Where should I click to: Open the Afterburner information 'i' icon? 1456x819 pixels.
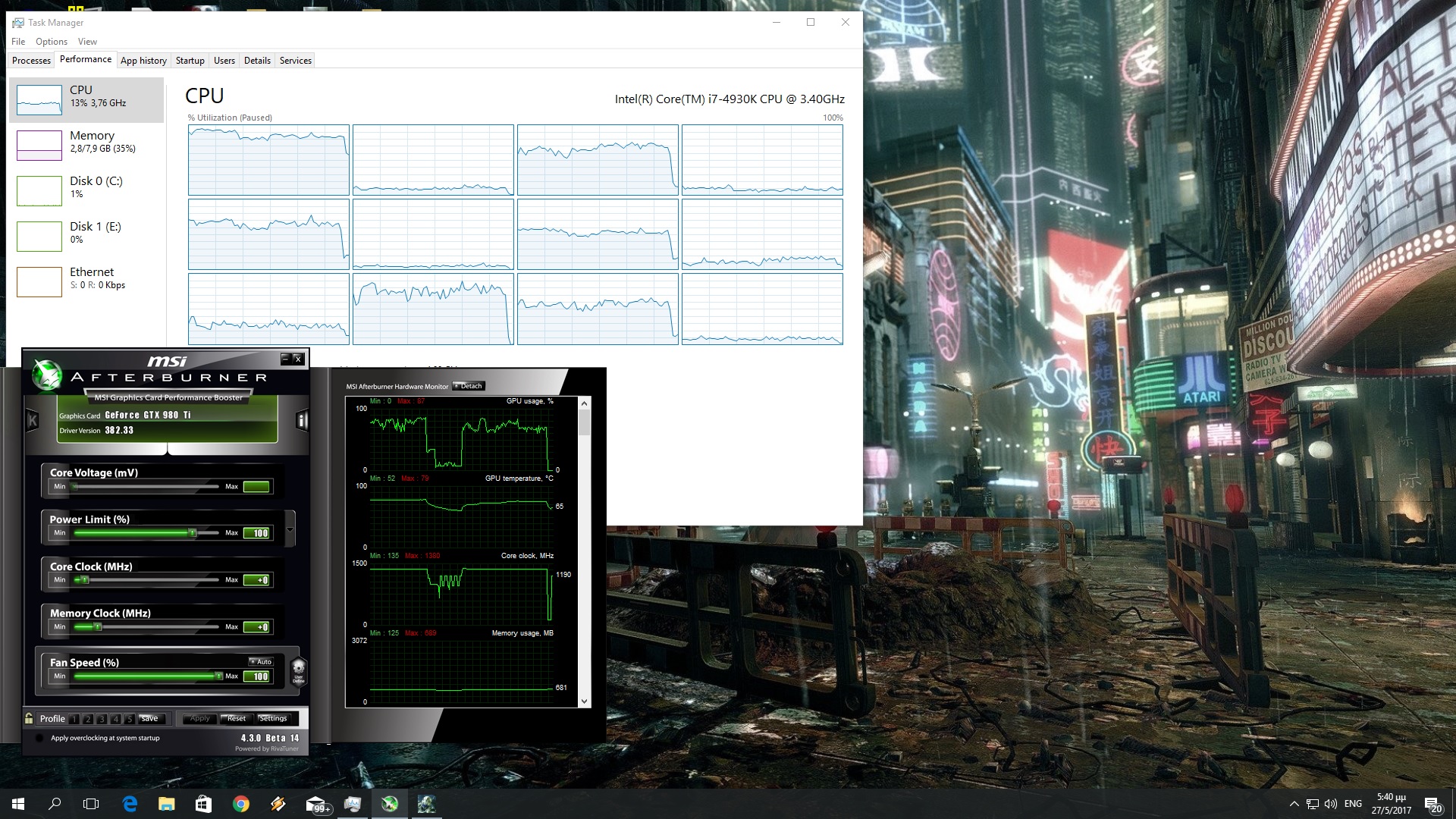[x=302, y=421]
